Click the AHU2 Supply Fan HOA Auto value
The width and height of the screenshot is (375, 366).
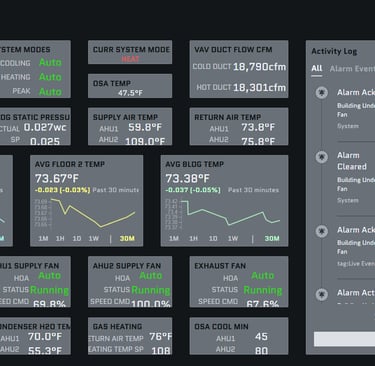pyautogui.click(x=151, y=276)
